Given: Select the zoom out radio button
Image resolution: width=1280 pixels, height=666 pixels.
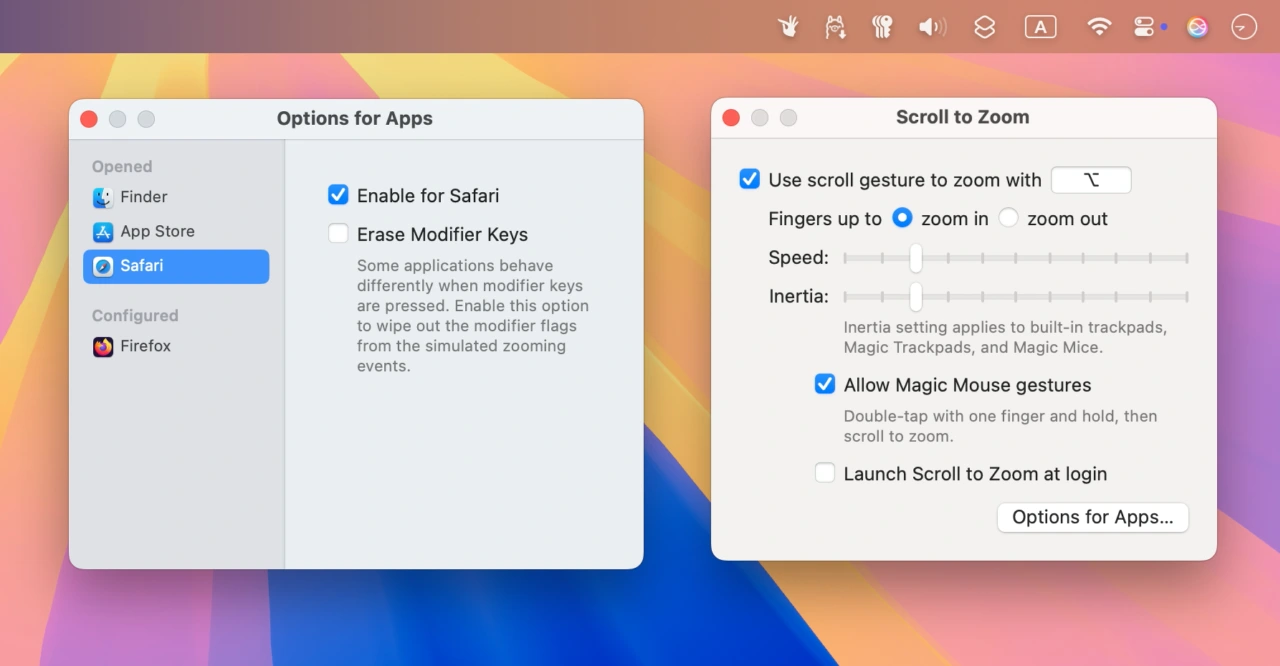Looking at the screenshot, I should [1009, 218].
